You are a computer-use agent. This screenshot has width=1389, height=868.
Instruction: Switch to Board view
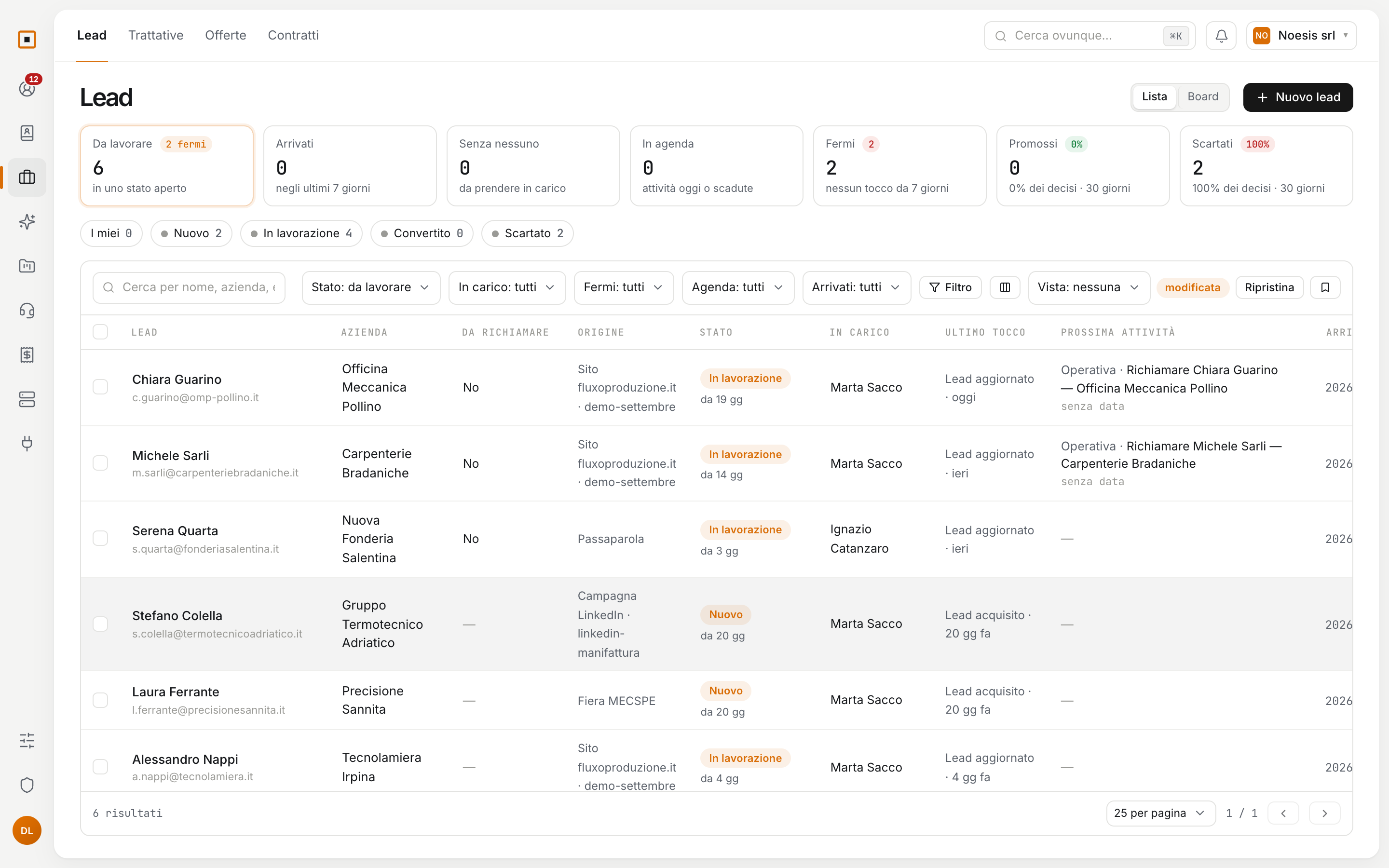click(x=1202, y=97)
